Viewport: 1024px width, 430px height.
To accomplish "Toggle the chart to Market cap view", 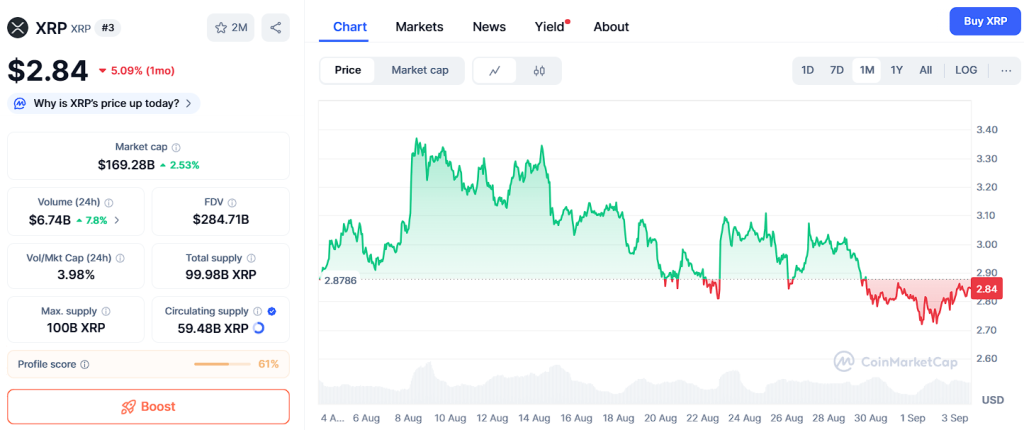I will coord(420,70).
